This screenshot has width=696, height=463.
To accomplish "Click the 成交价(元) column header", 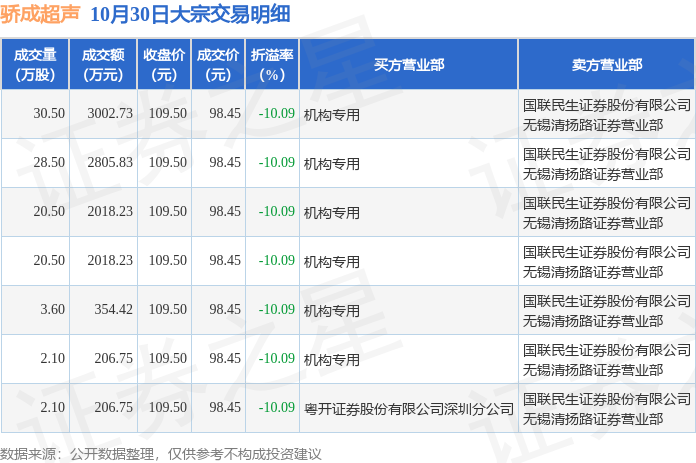I will tap(218, 65).
